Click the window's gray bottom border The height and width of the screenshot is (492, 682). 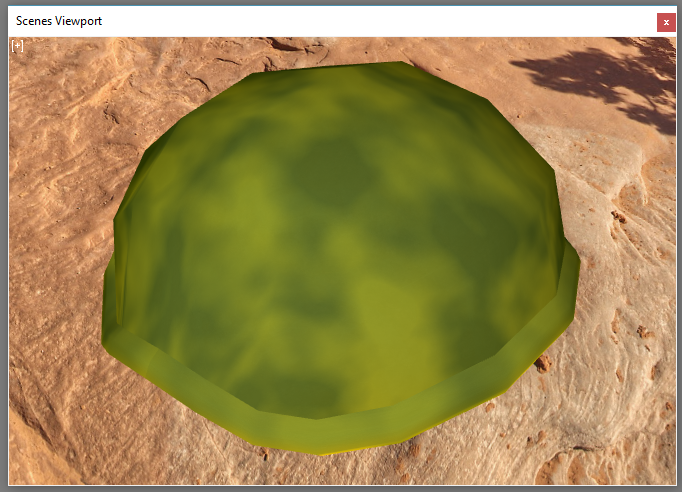click(340, 488)
